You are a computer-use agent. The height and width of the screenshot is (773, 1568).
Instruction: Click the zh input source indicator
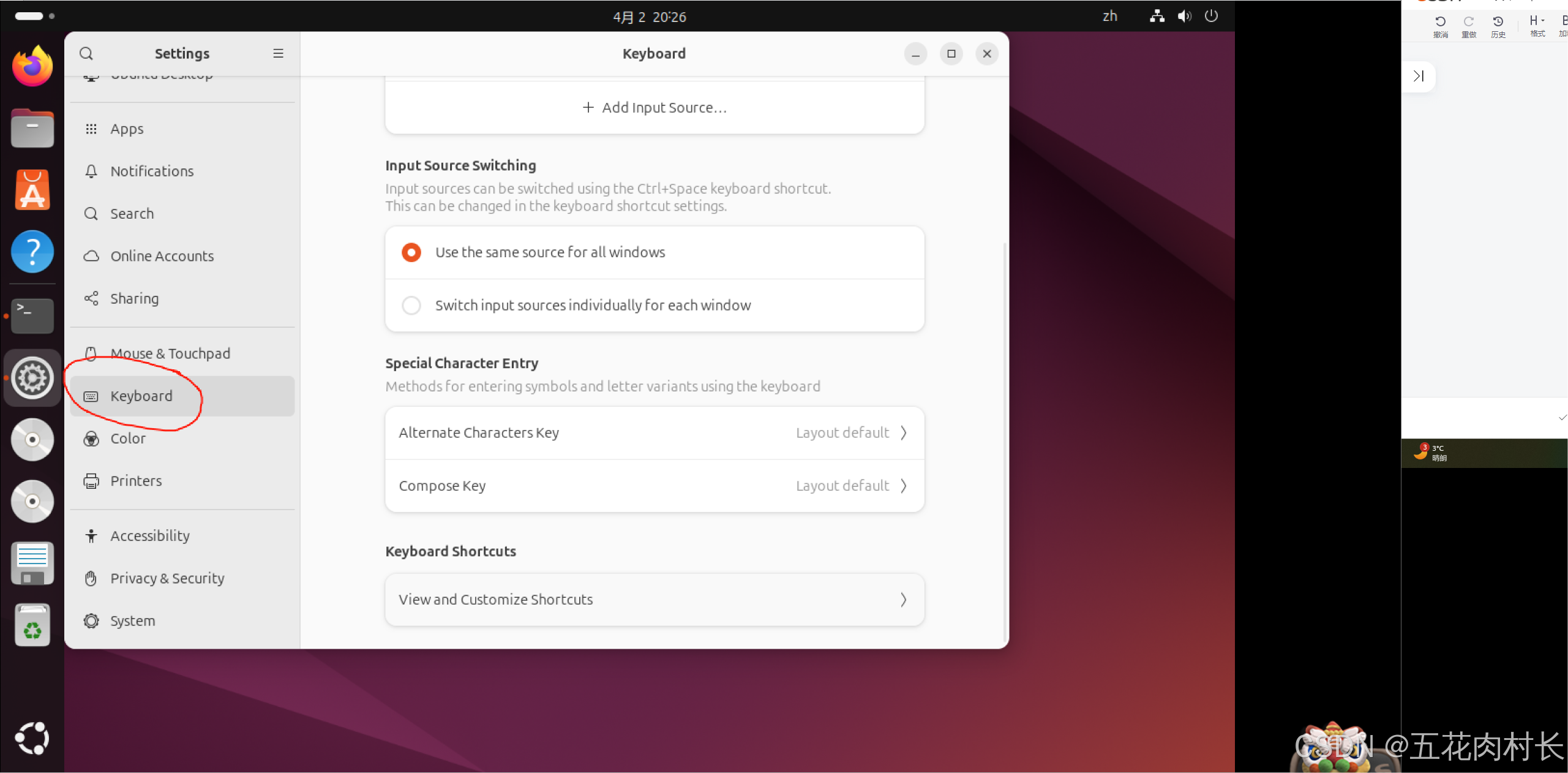click(1109, 17)
